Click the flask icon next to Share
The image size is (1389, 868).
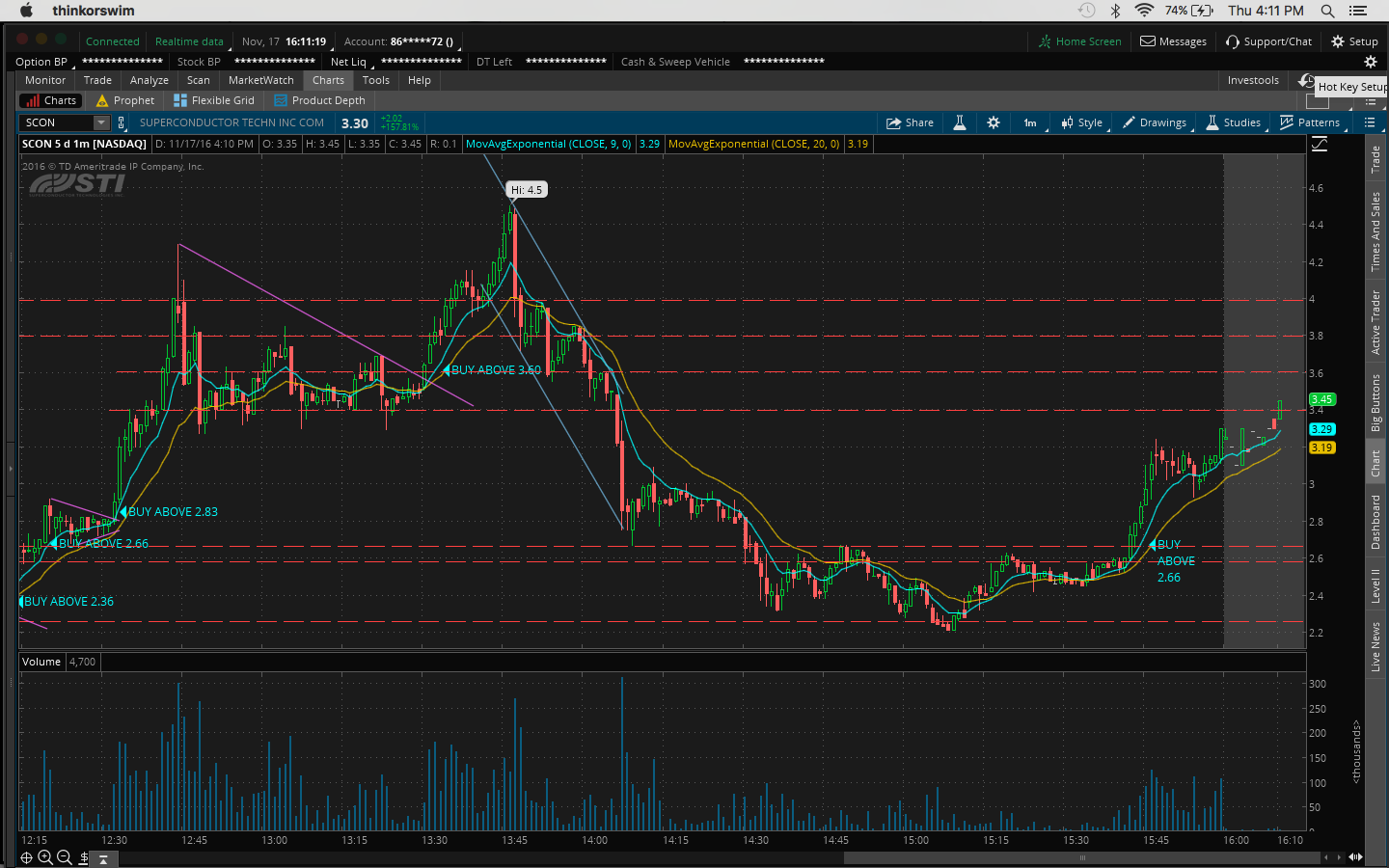(960, 122)
